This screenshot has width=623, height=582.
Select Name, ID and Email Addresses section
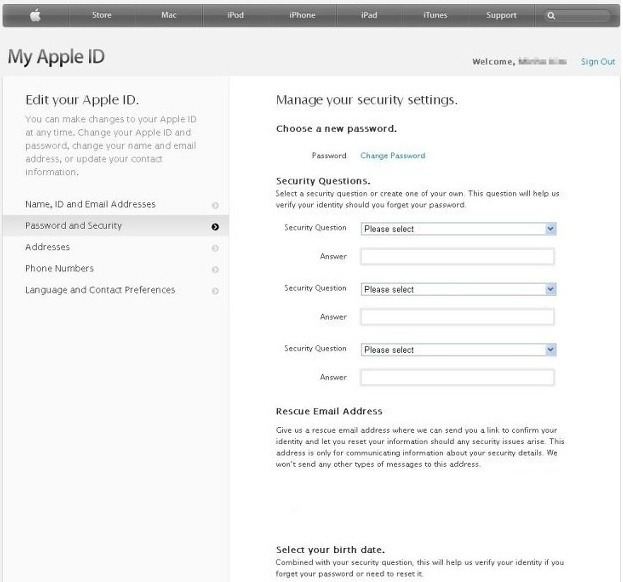click(115, 204)
